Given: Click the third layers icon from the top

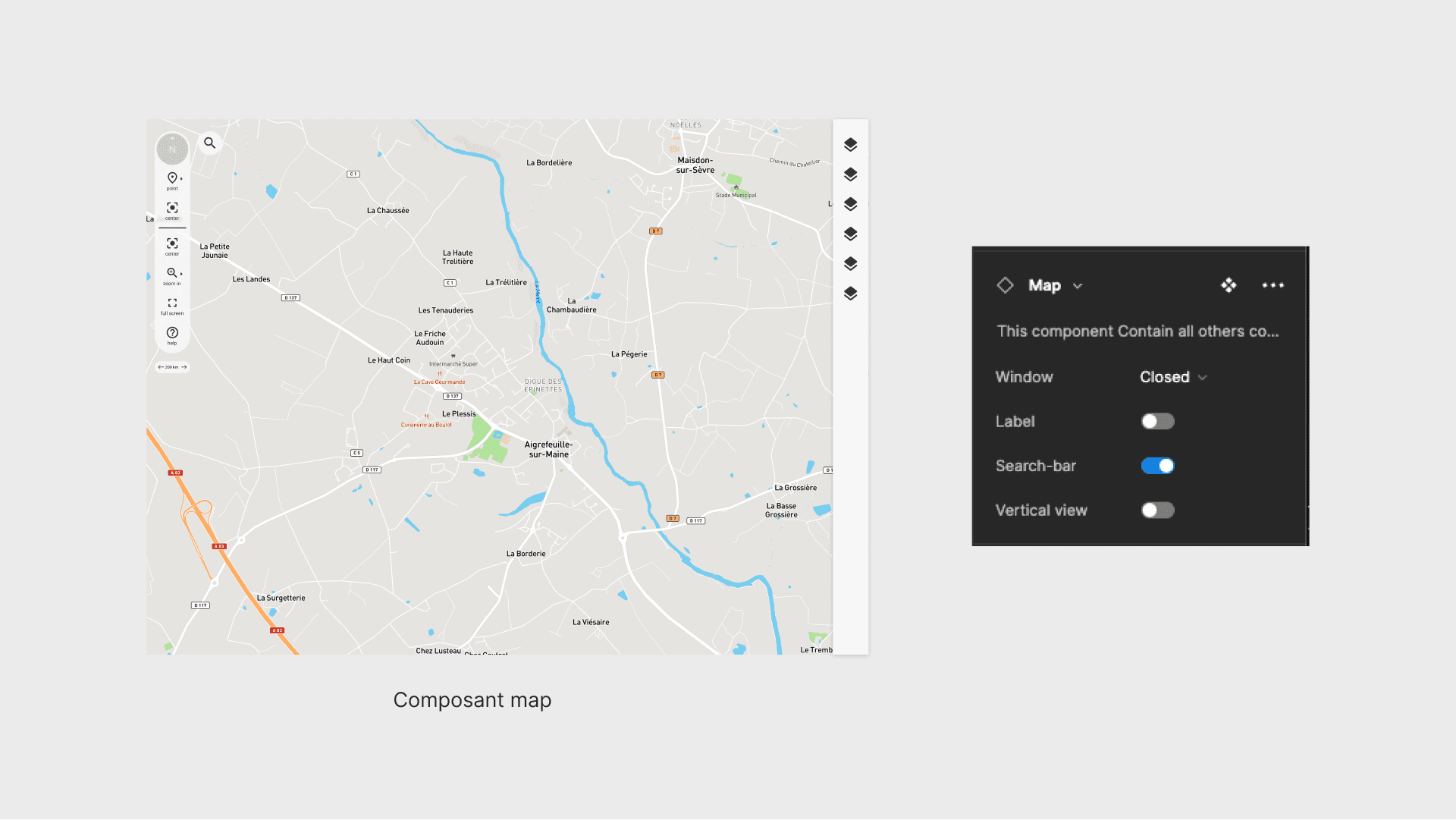Looking at the screenshot, I should click(x=850, y=204).
